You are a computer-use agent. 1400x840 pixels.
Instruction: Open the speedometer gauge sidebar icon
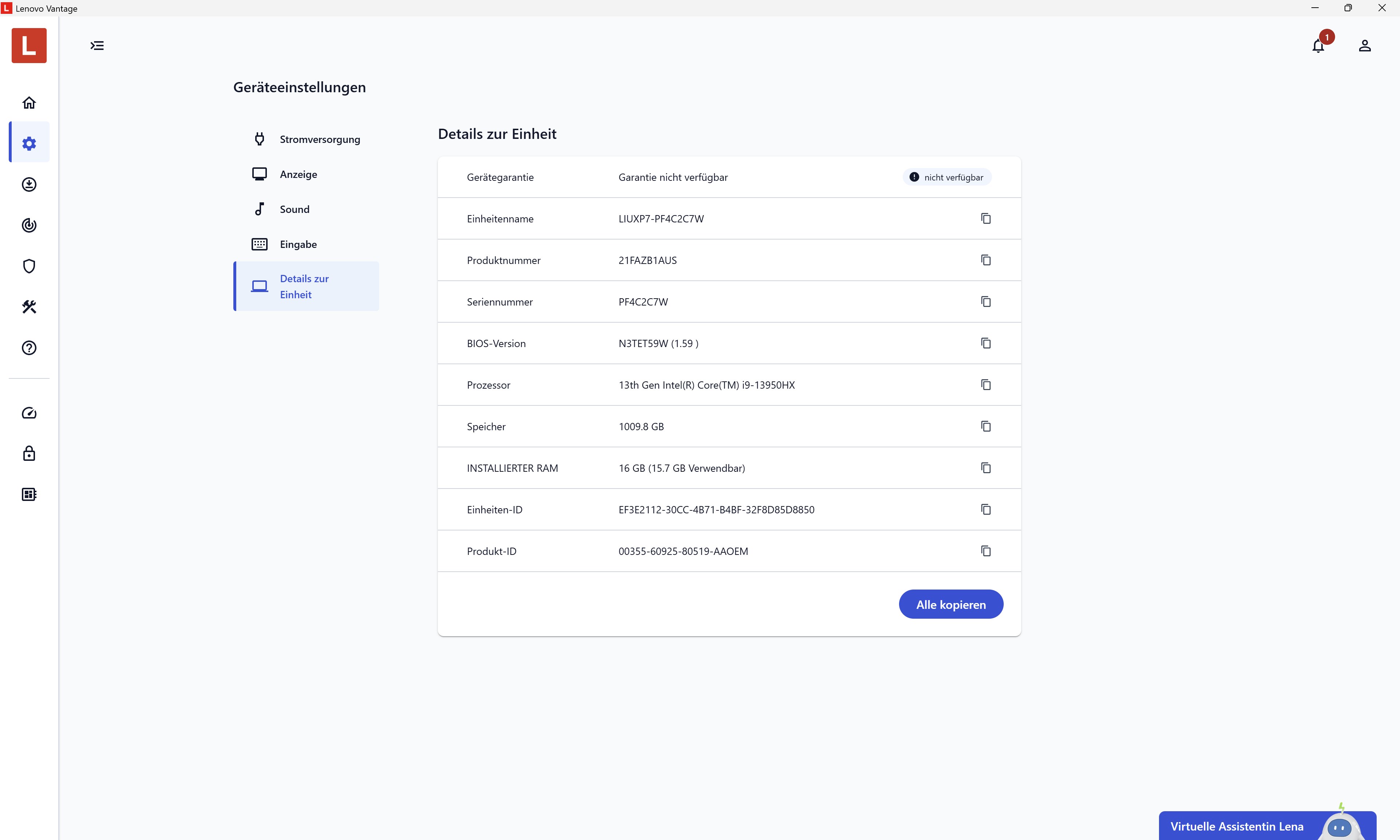pyautogui.click(x=29, y=413)
